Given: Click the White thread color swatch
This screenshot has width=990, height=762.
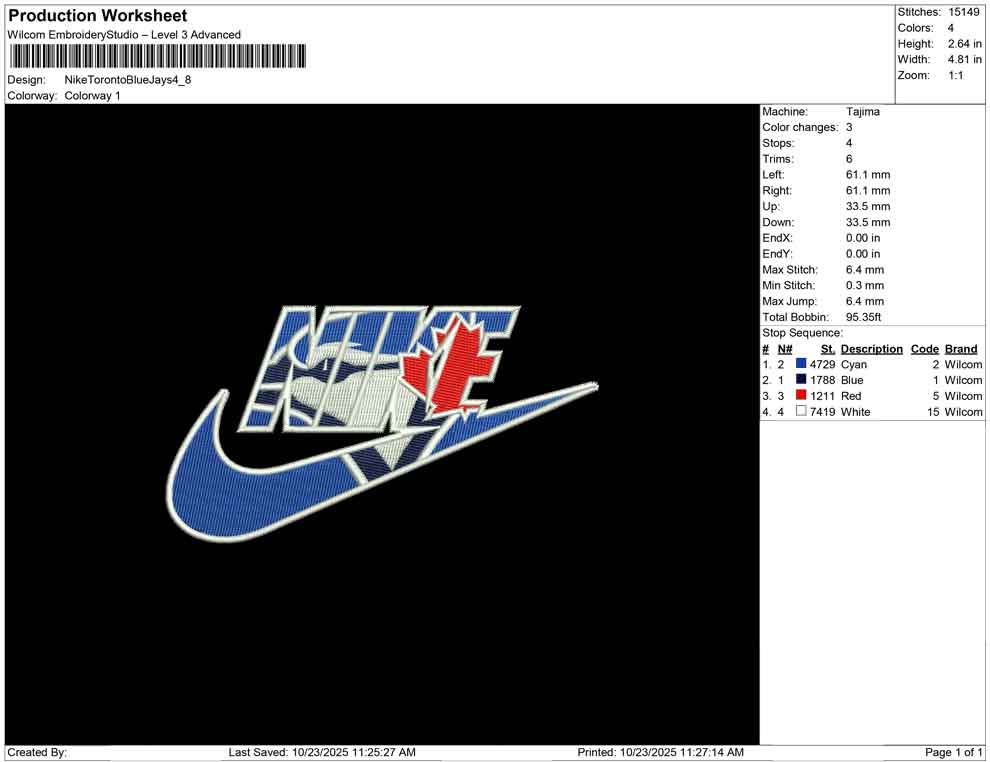Looking at the screenshot, I should [x=801, y=411].
